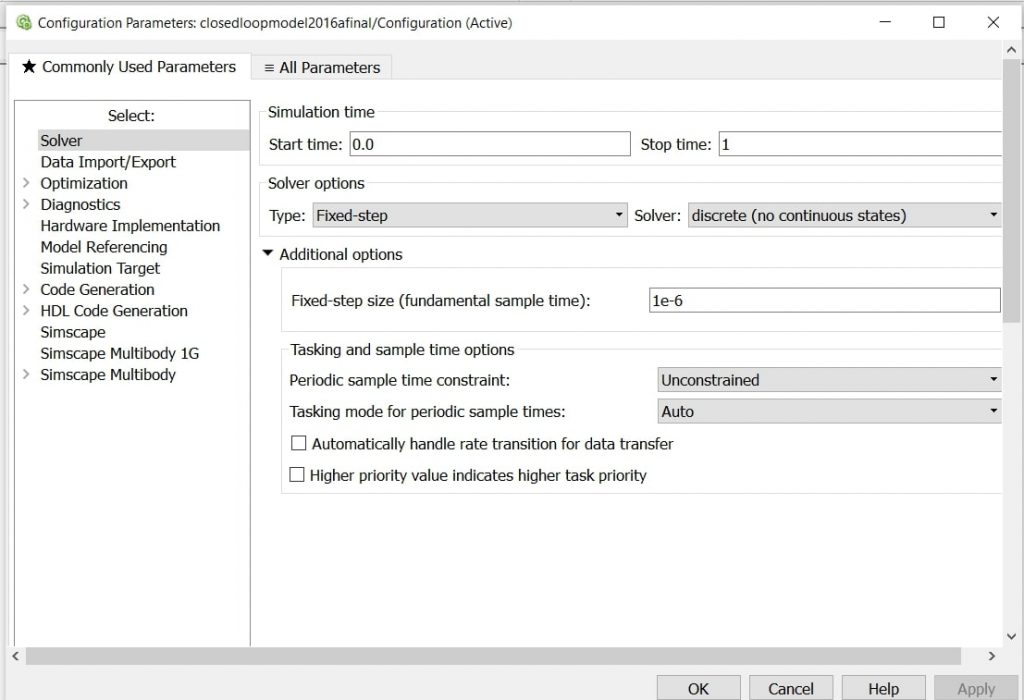Viewport: 1024px width, 700px height.
Task: Select Simscape Multibody 1G category
Action: click(x=120, y=353)
